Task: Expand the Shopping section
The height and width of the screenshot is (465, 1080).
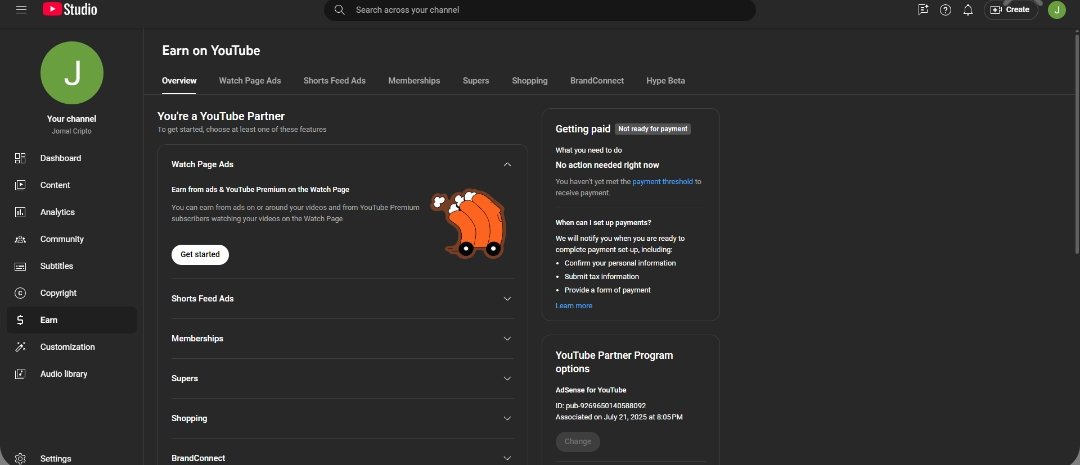Action: (x=507, y=418)
